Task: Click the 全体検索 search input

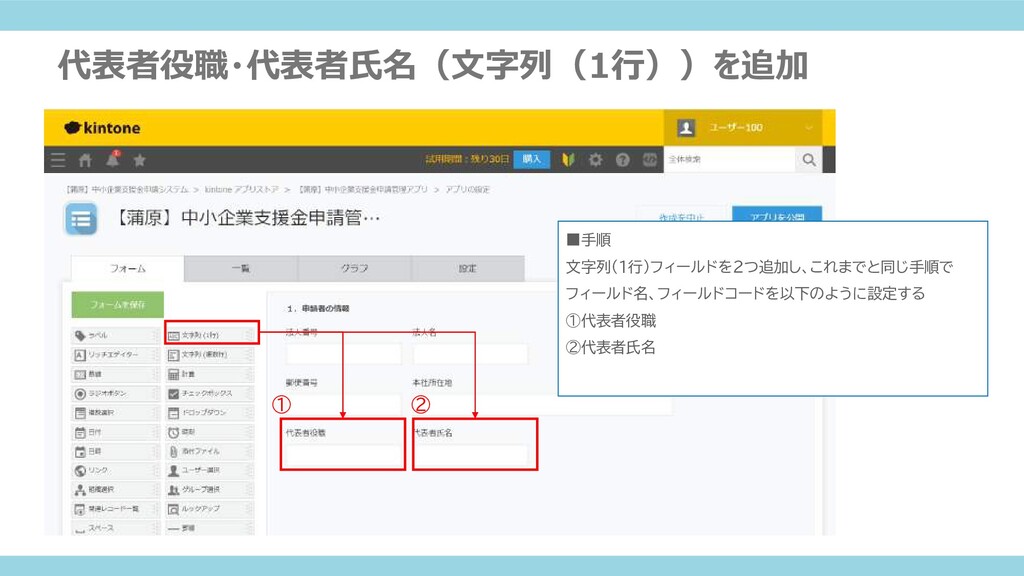Action: coord(729,159)
